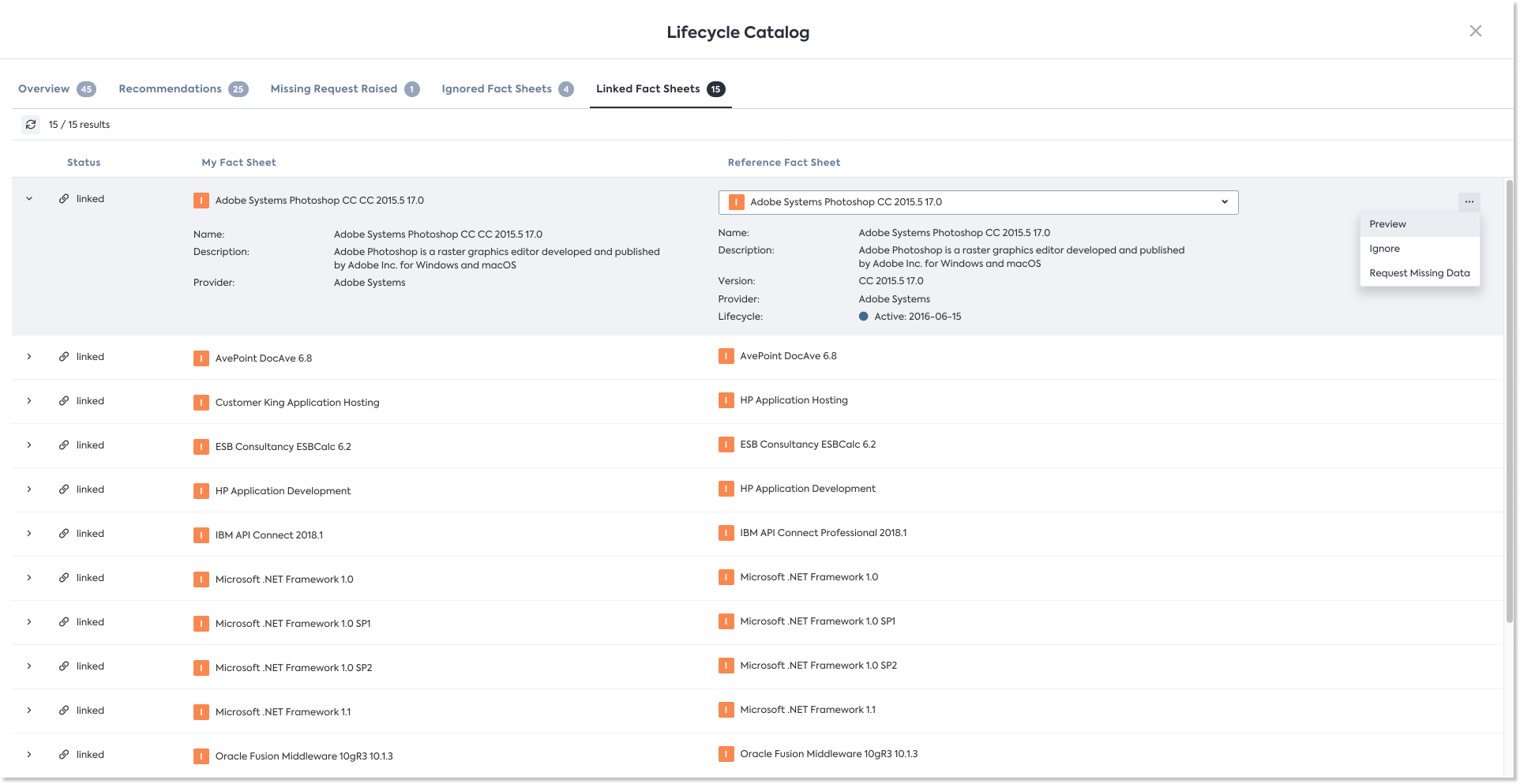Open reference HP Application Hosting fact sheet
Screen dimensions: 1520x784
tap(794, 400)
